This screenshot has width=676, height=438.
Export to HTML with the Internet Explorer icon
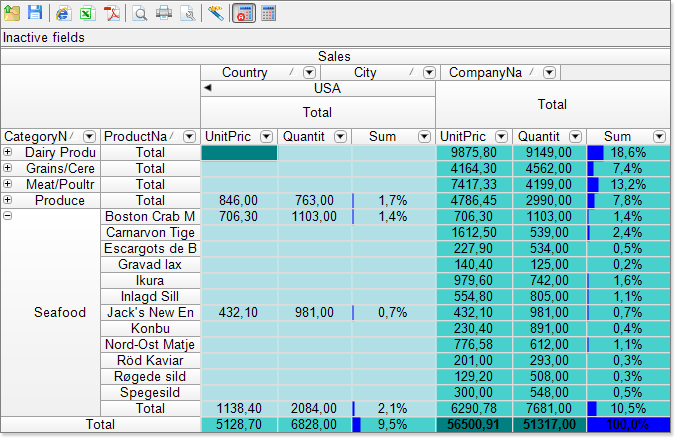click(63, 13)
